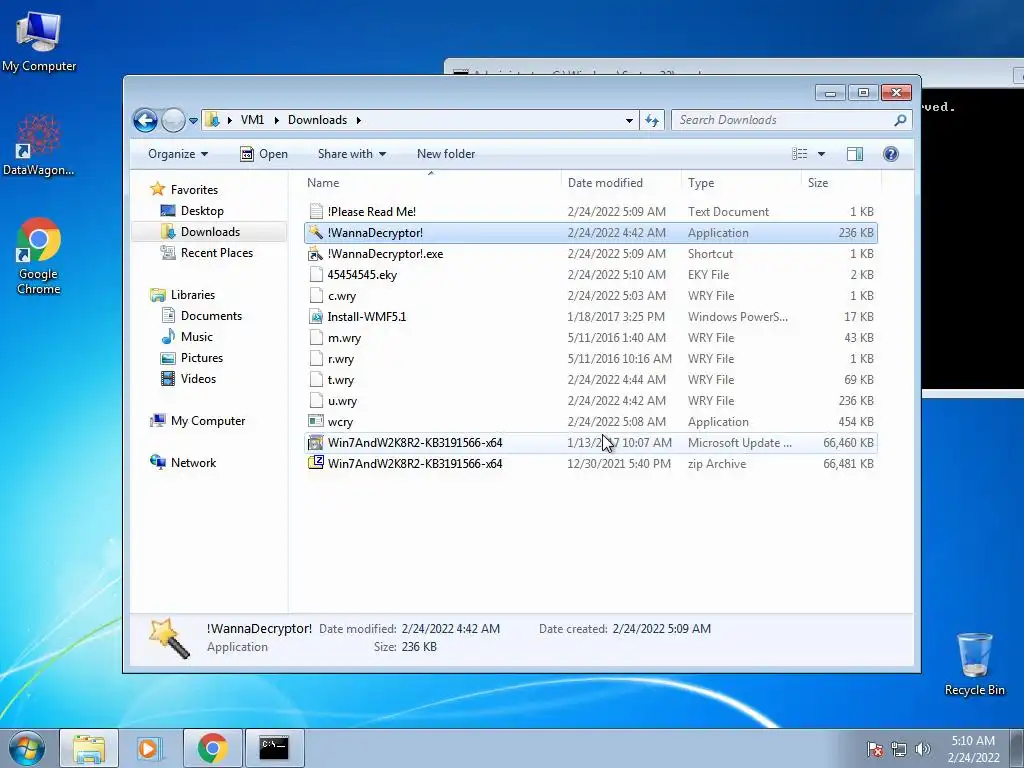Select the !WannaDecryptor! application icon
This screenshot has width=1024, height=768.
(316, 232)
